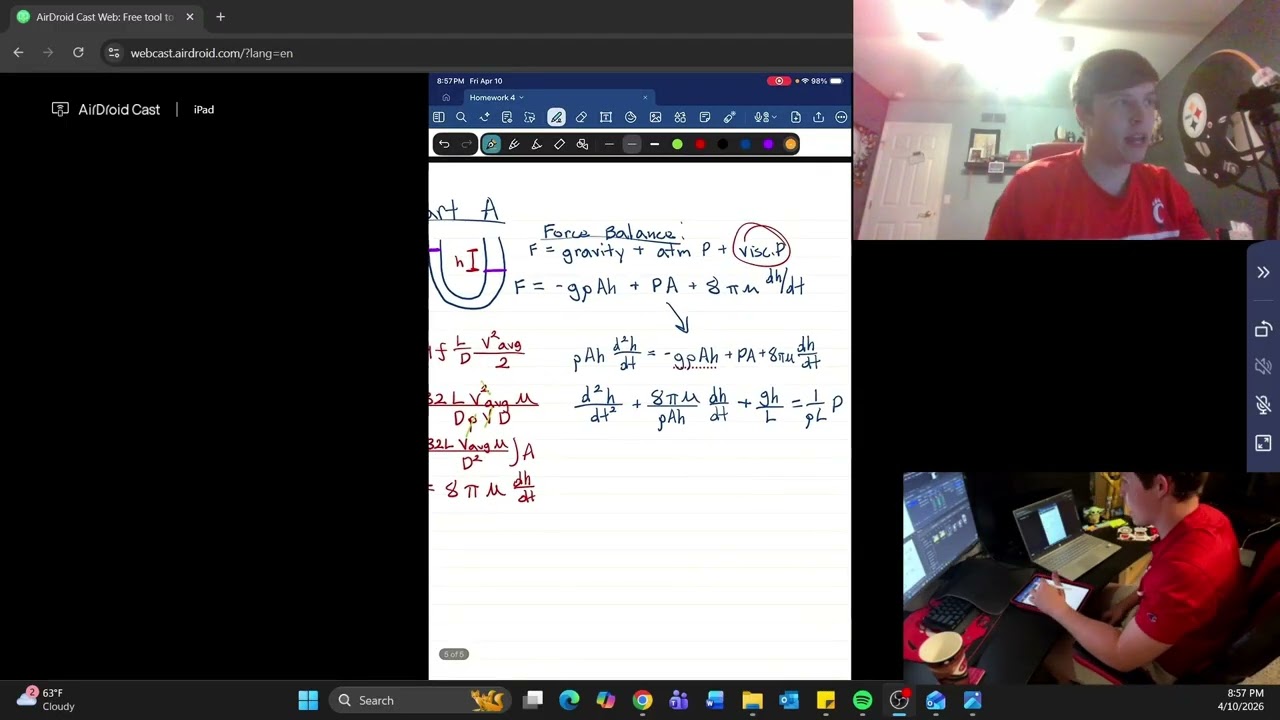
Task: Choose the thin stroke width
Action: [609, 144]
